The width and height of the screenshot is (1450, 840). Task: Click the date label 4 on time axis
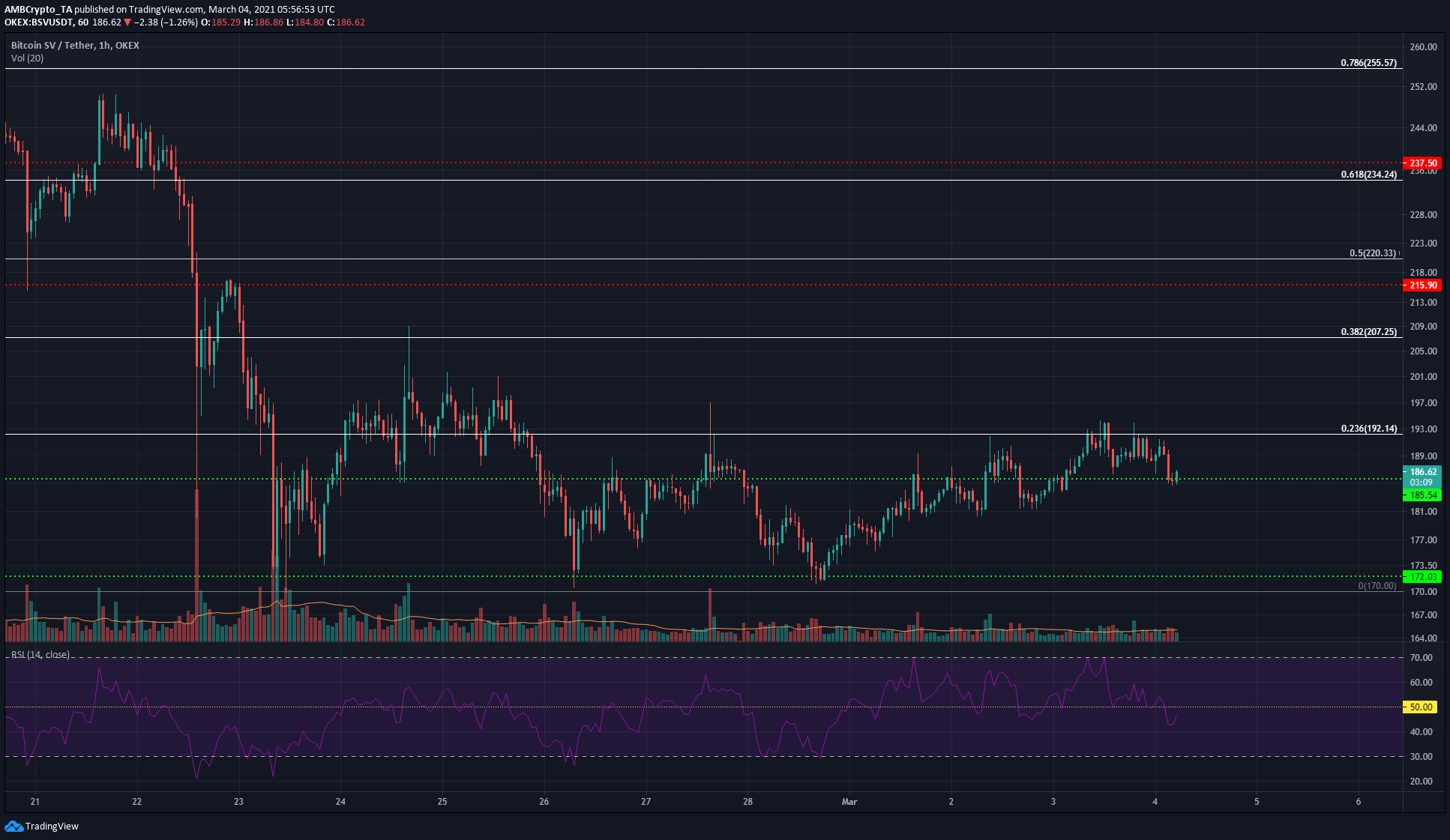[1155, 802]
